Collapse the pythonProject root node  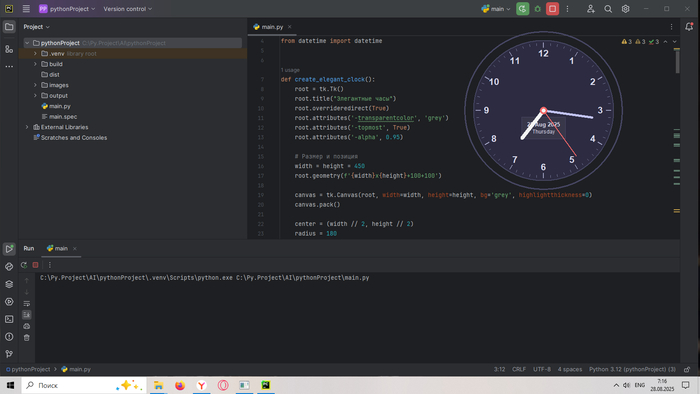[27, 43]
